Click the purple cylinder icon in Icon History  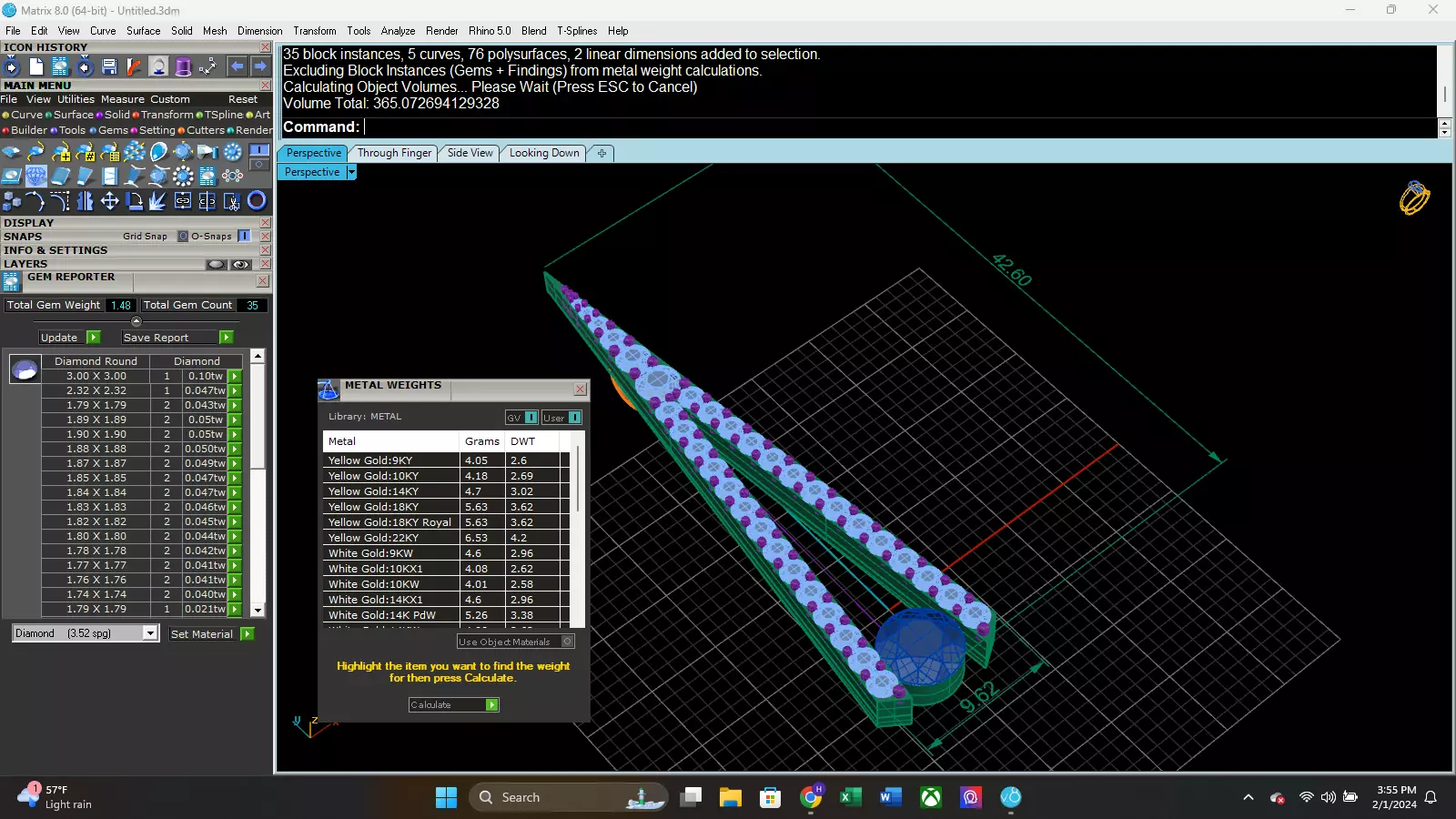(183, 66)
